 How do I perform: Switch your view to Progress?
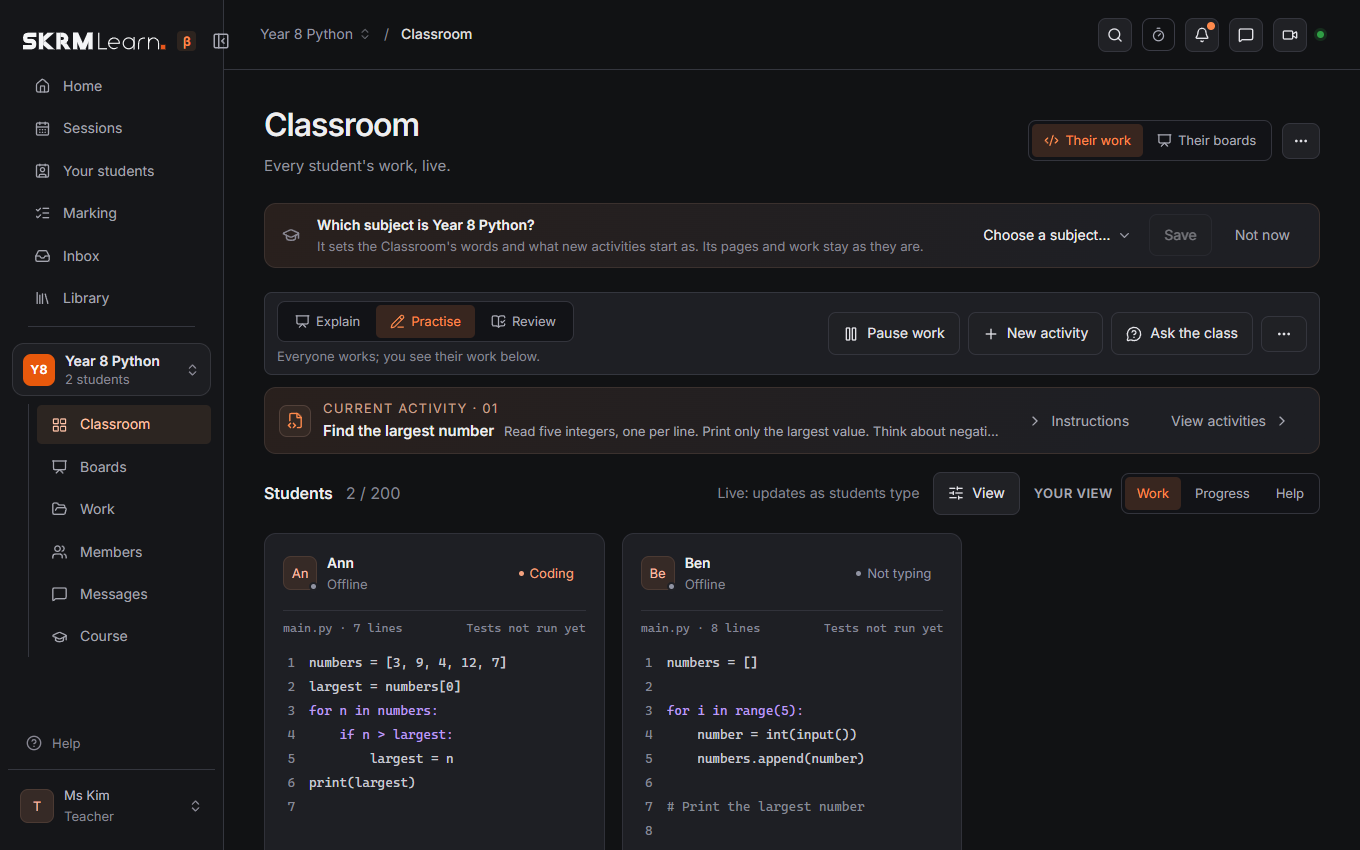(x=1222, y=494)
